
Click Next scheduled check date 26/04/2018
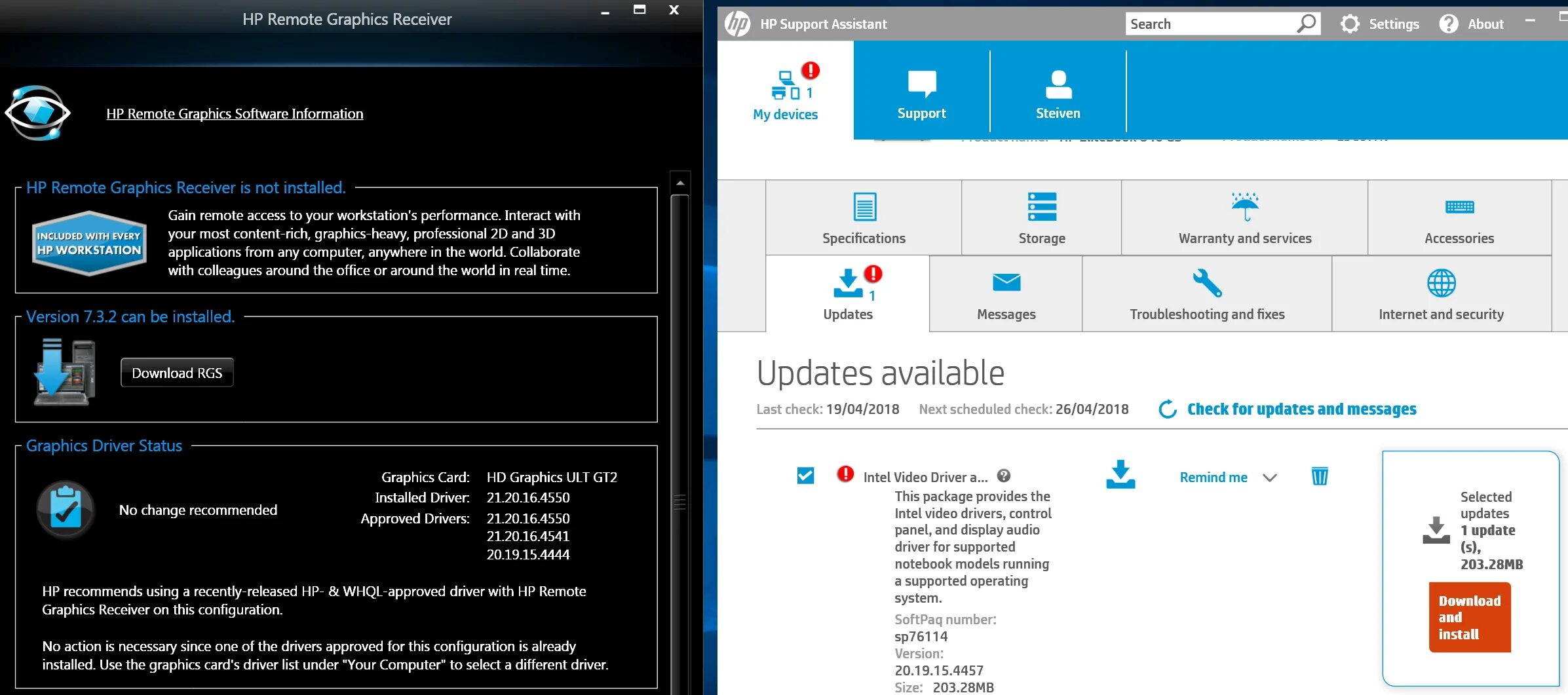(1092, 409)
